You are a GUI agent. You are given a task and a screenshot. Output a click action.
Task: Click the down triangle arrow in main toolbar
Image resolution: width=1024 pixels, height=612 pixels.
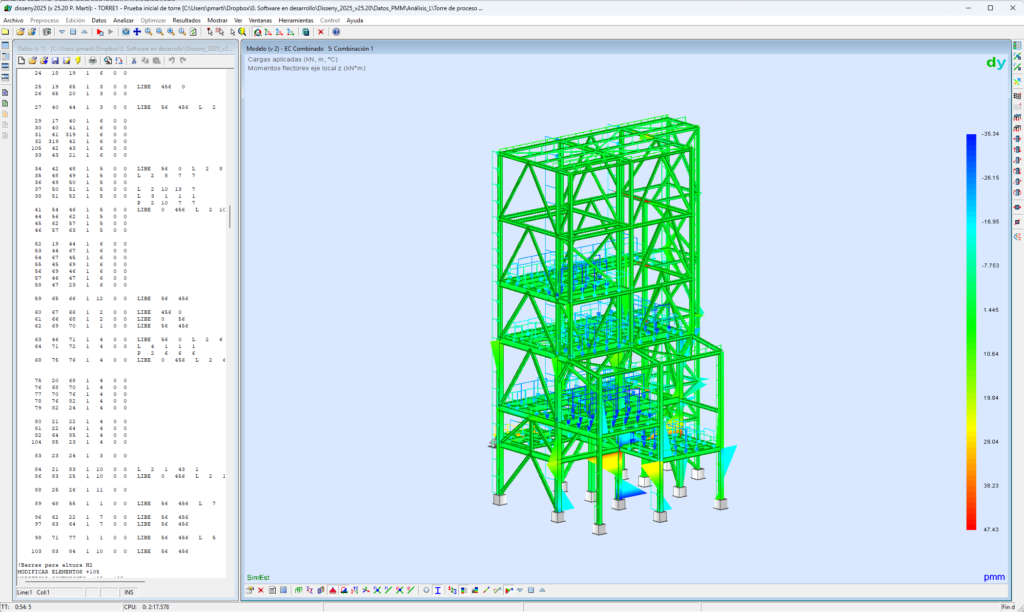click(62, 32)
